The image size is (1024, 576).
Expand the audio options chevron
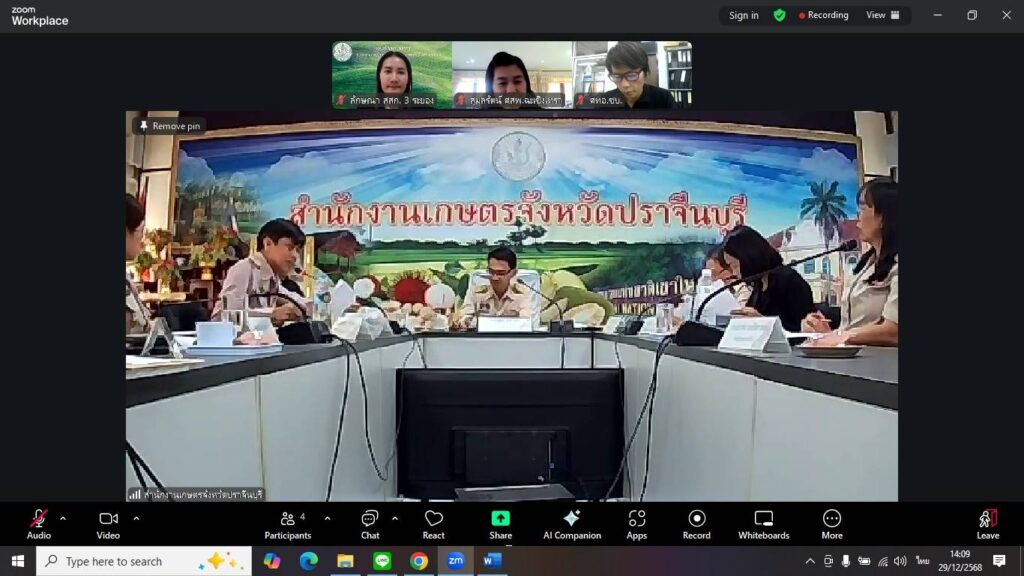pos(63,518)
